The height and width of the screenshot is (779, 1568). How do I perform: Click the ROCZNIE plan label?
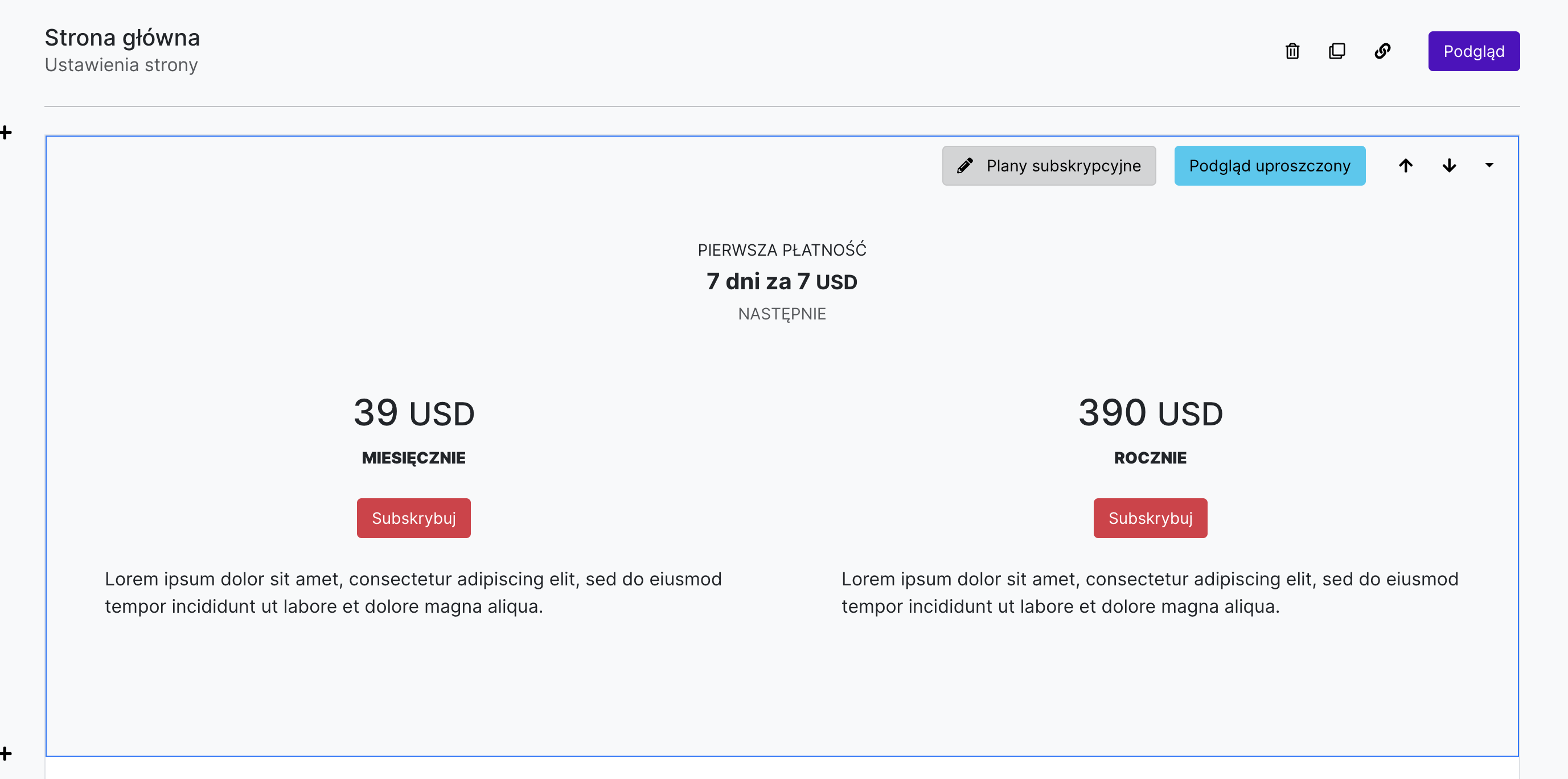click(1150, 458)
